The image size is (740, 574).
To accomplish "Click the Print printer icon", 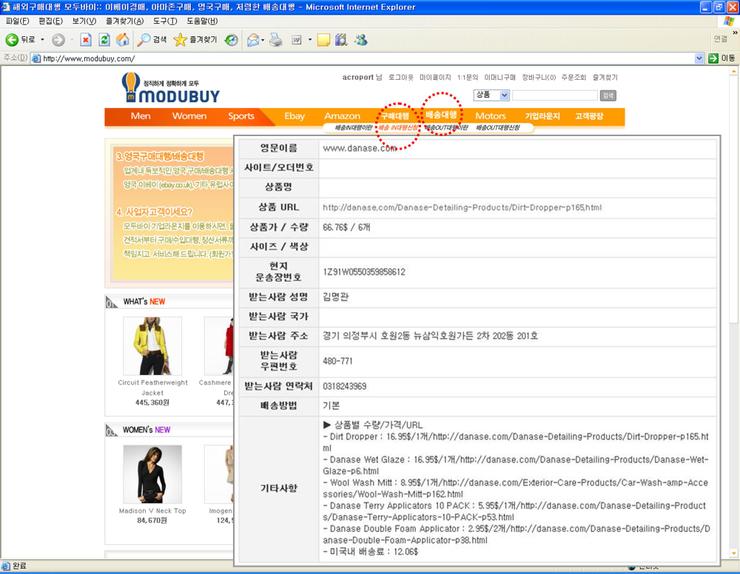I will click(276, 40).
